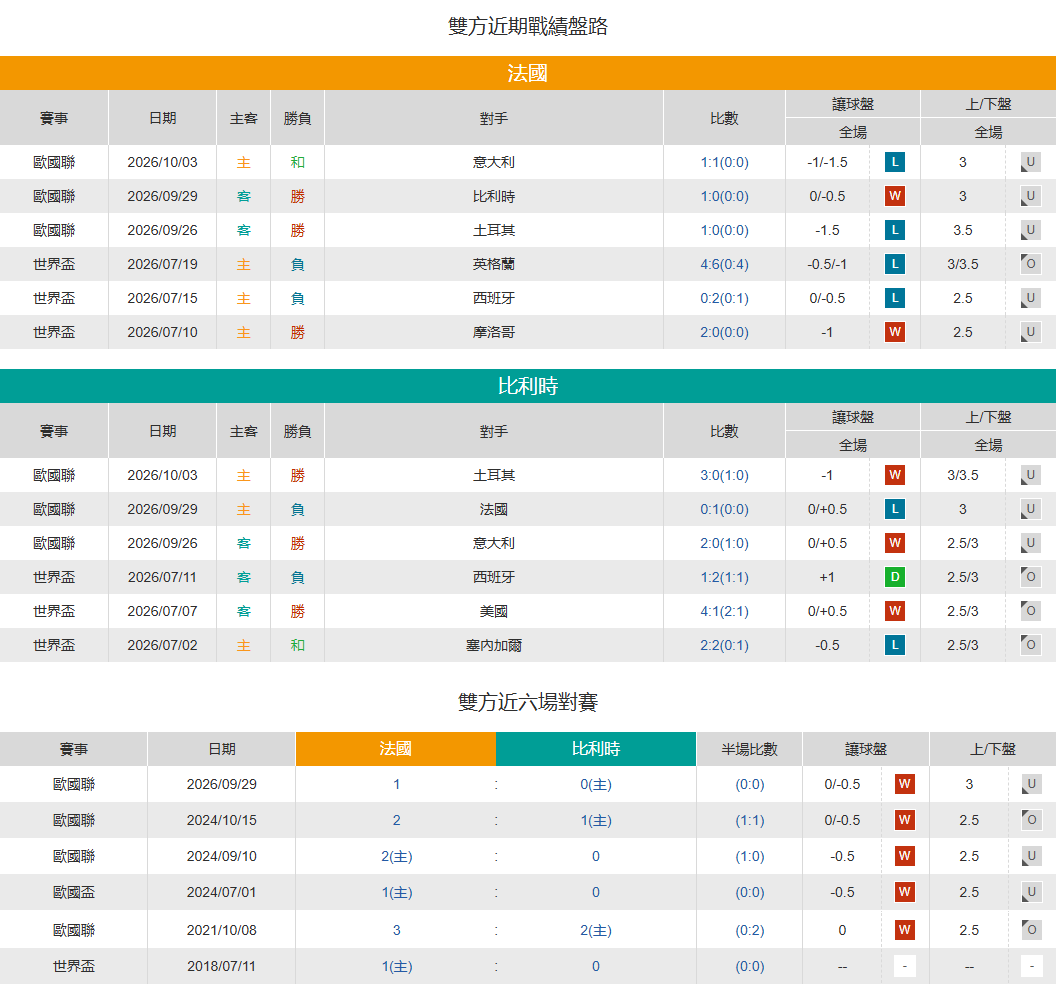1056x986 pixels.
Task: Select the L handicap badge in the 英格蘭 row
Action: click(x=894, y=264)
